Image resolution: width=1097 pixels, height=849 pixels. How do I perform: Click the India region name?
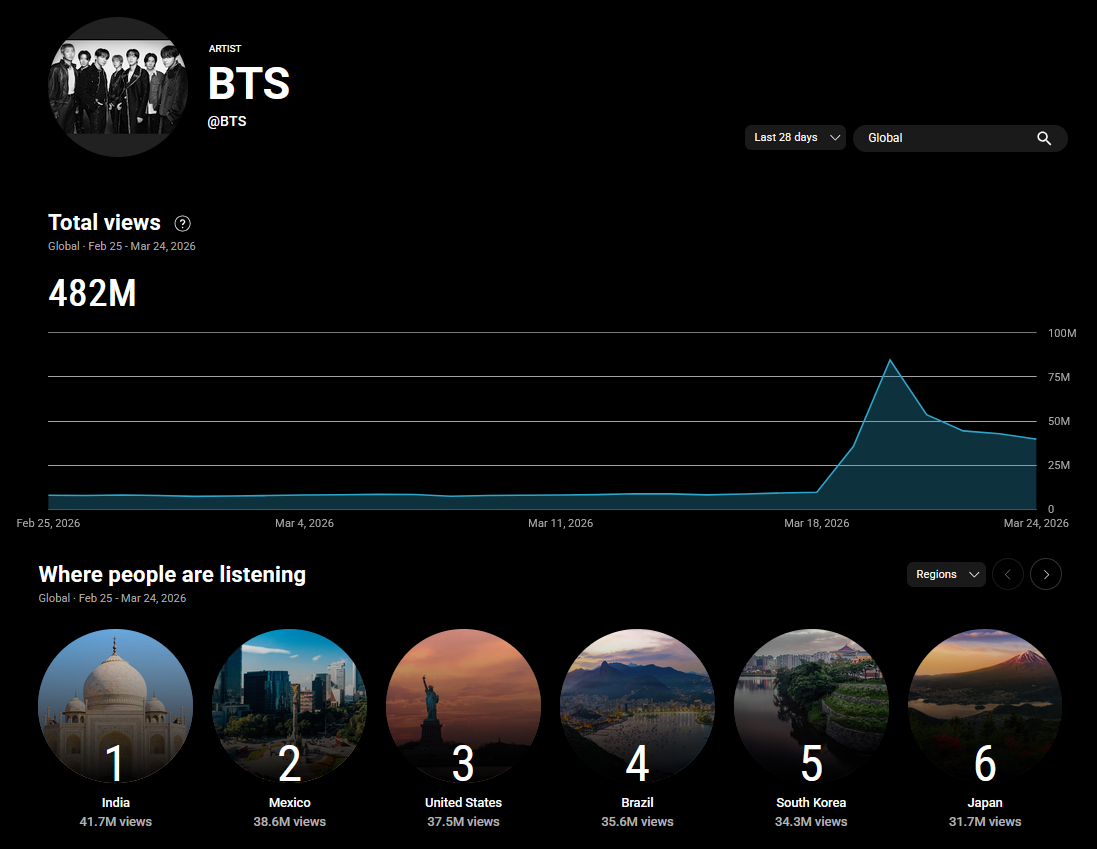(115, 803)
